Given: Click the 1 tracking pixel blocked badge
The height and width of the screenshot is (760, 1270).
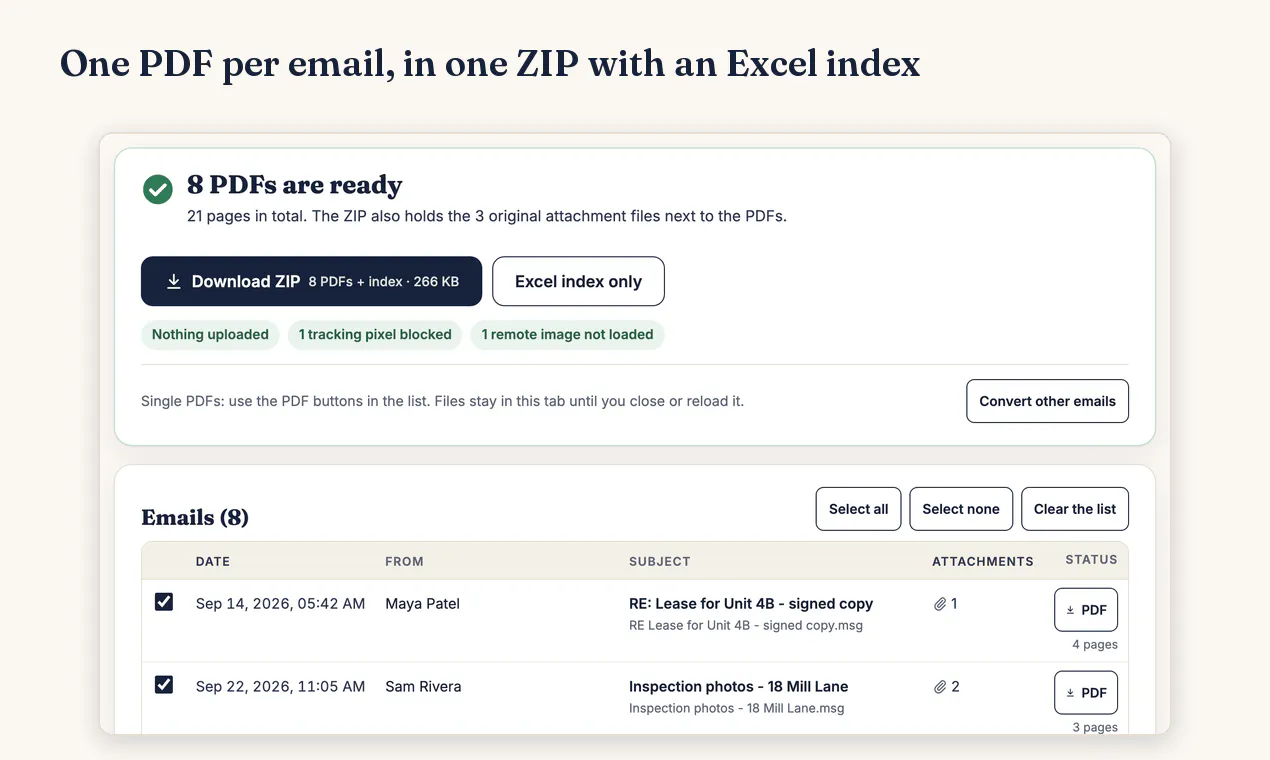Looking at the screenshot, I should pyautogui.click(x=375, y=335).
